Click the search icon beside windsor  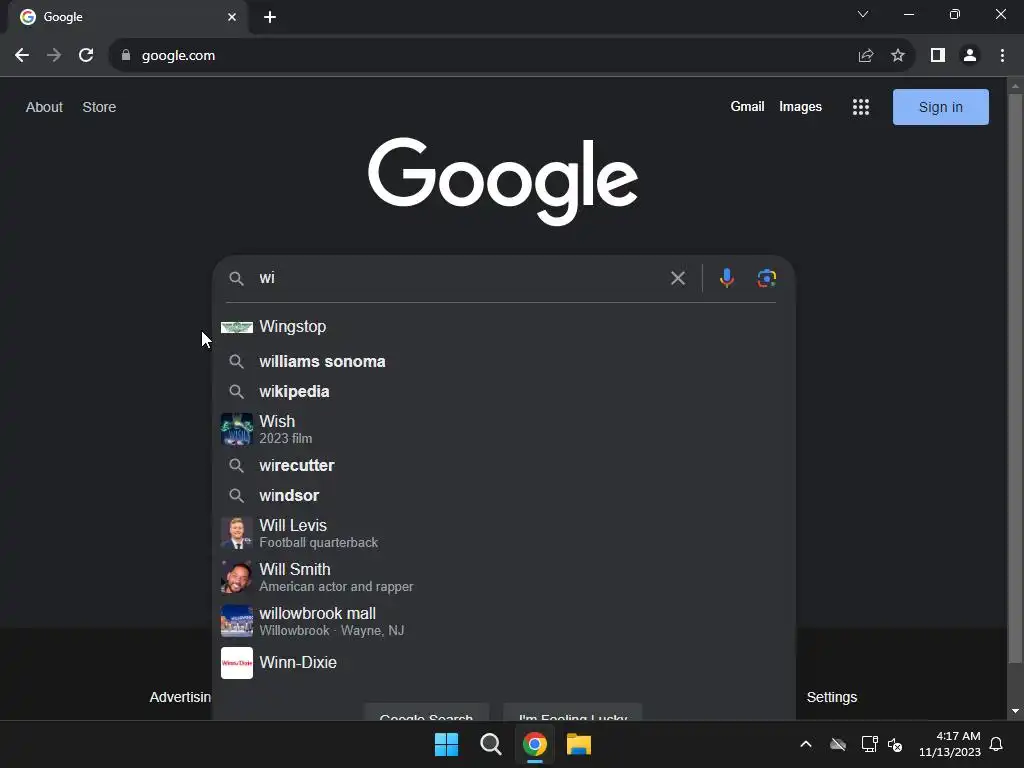click(x=236, y=495)
